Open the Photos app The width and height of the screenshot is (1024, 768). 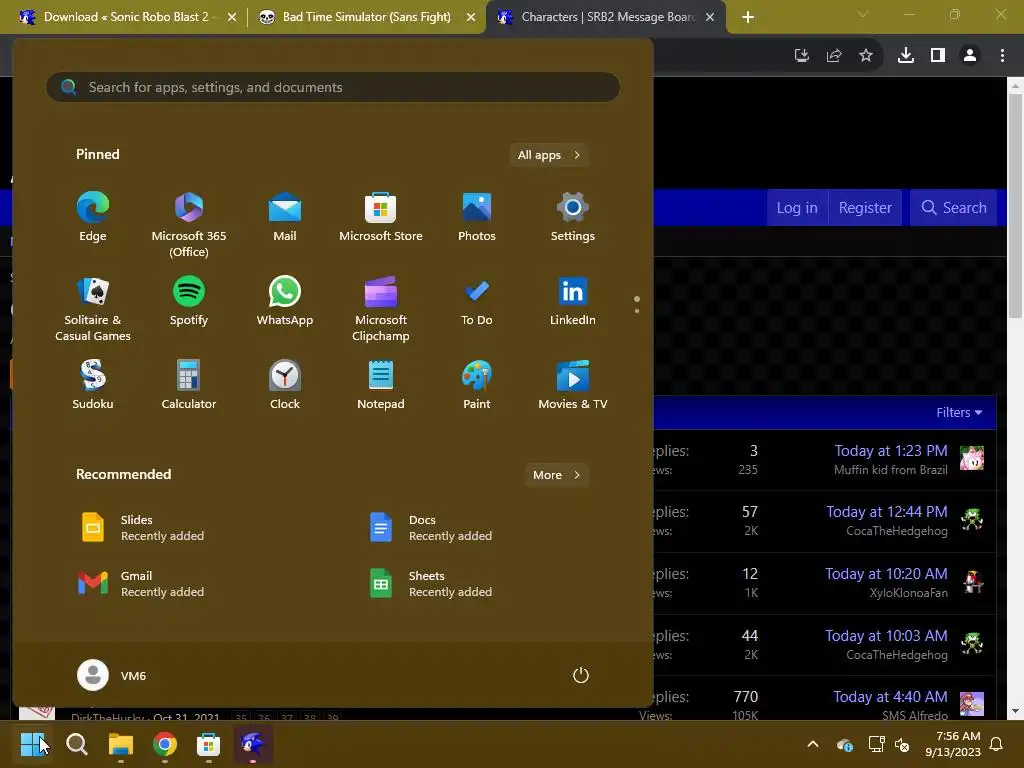click(x=477, y=217)
